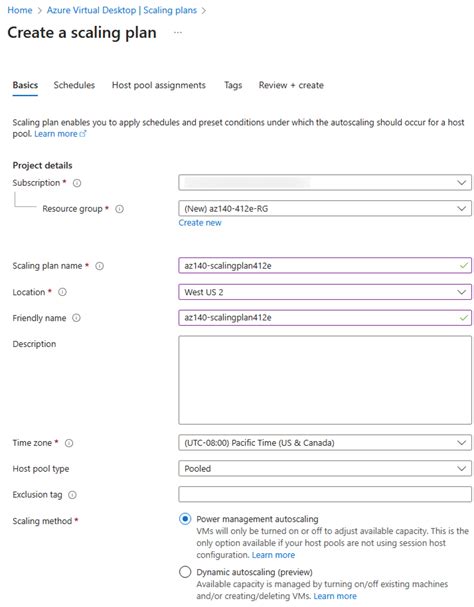This screenshot has width=474, height=607.
Task: Click the Host pool type label
Action: 41,469
